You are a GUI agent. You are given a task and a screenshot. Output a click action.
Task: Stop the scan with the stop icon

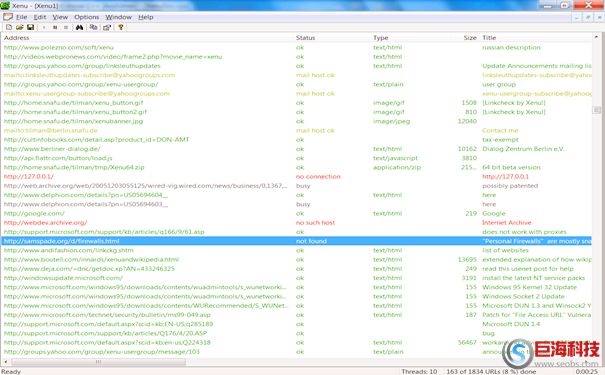pos(66,27)
